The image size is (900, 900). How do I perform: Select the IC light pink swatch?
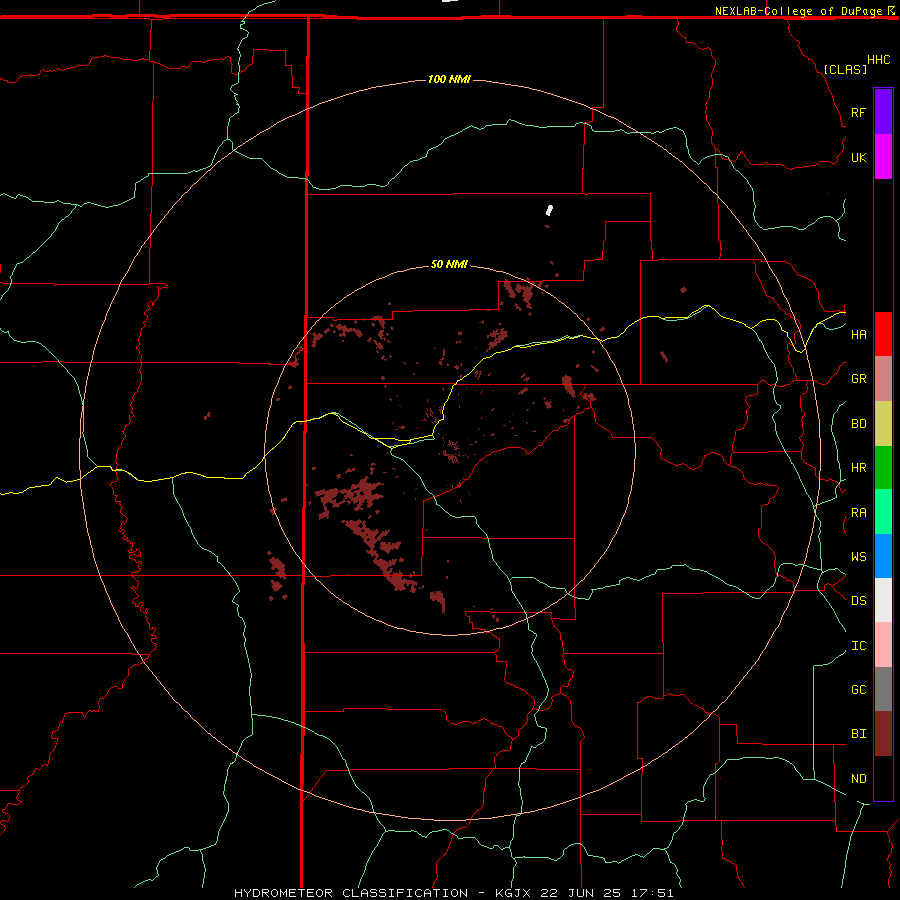click(883, 645)
